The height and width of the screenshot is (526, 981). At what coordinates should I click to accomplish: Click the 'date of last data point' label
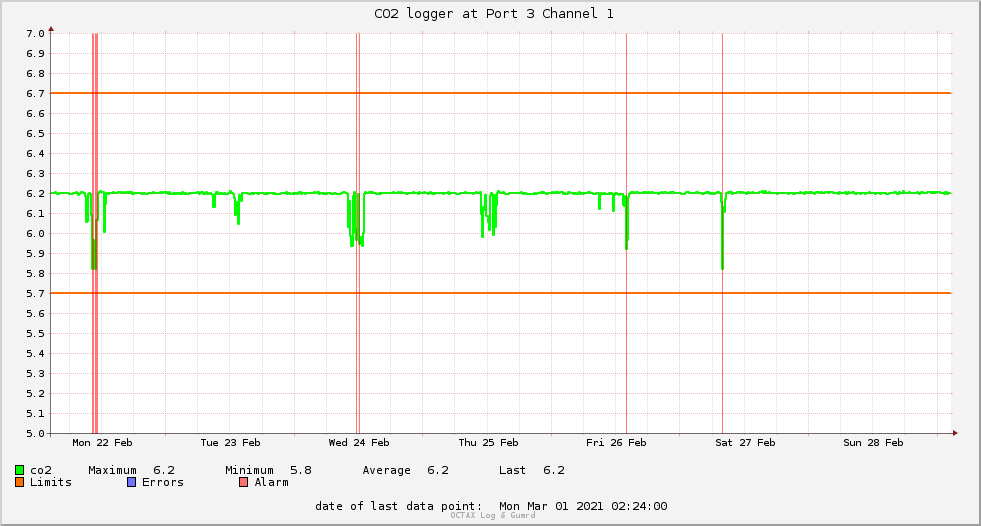tap(399, 506)
